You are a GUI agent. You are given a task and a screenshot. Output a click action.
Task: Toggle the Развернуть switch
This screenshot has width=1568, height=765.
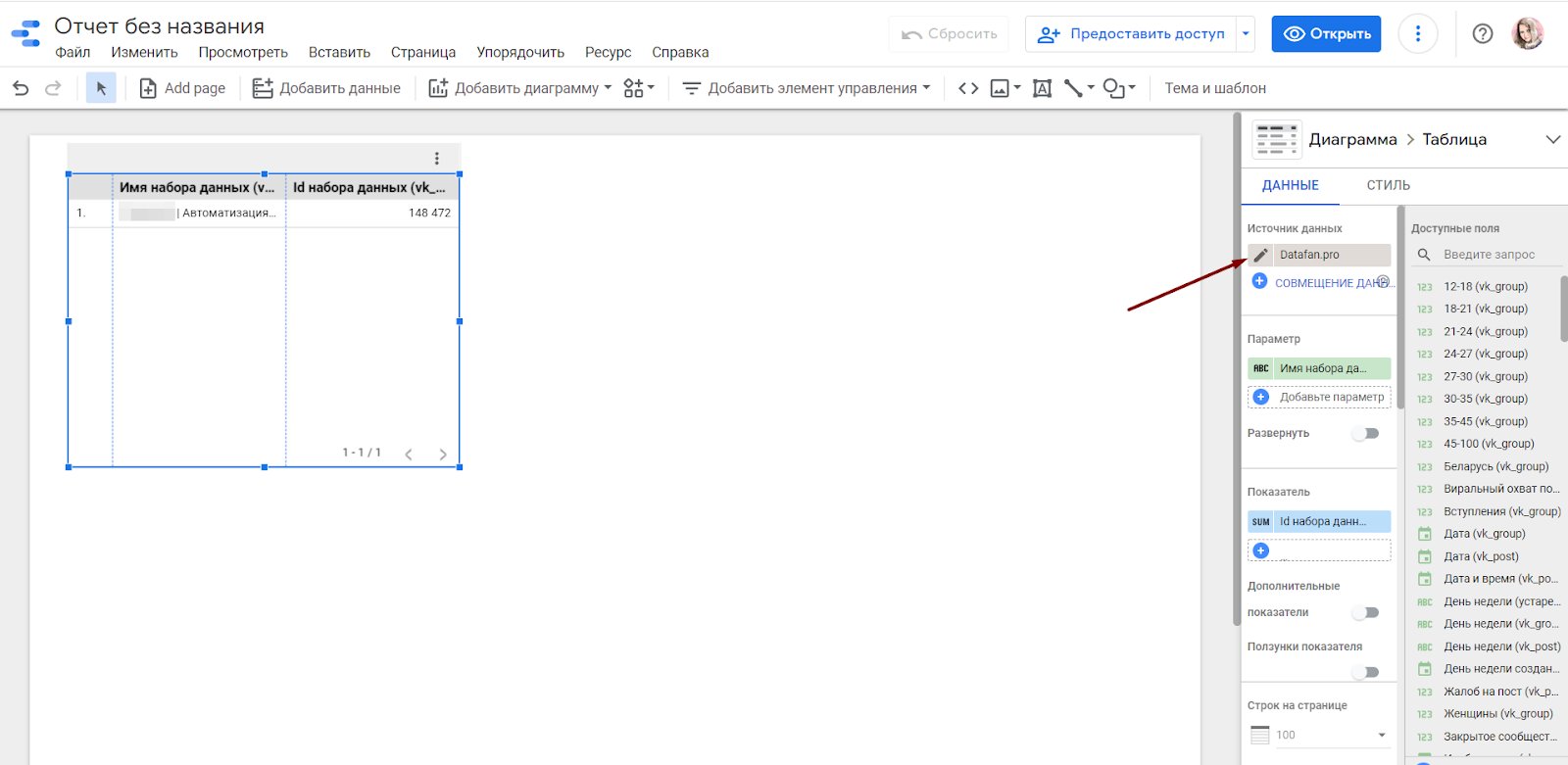click(1365, 434)
